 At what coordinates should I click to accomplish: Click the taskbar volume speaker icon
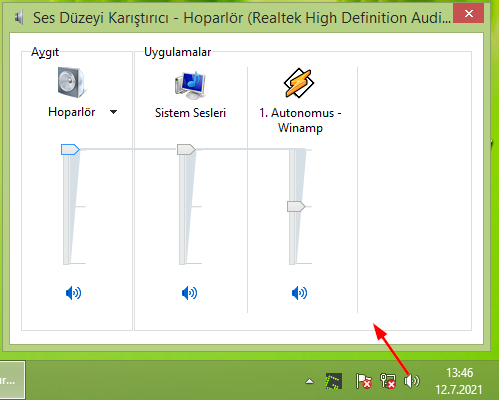[x=412, y=381]
